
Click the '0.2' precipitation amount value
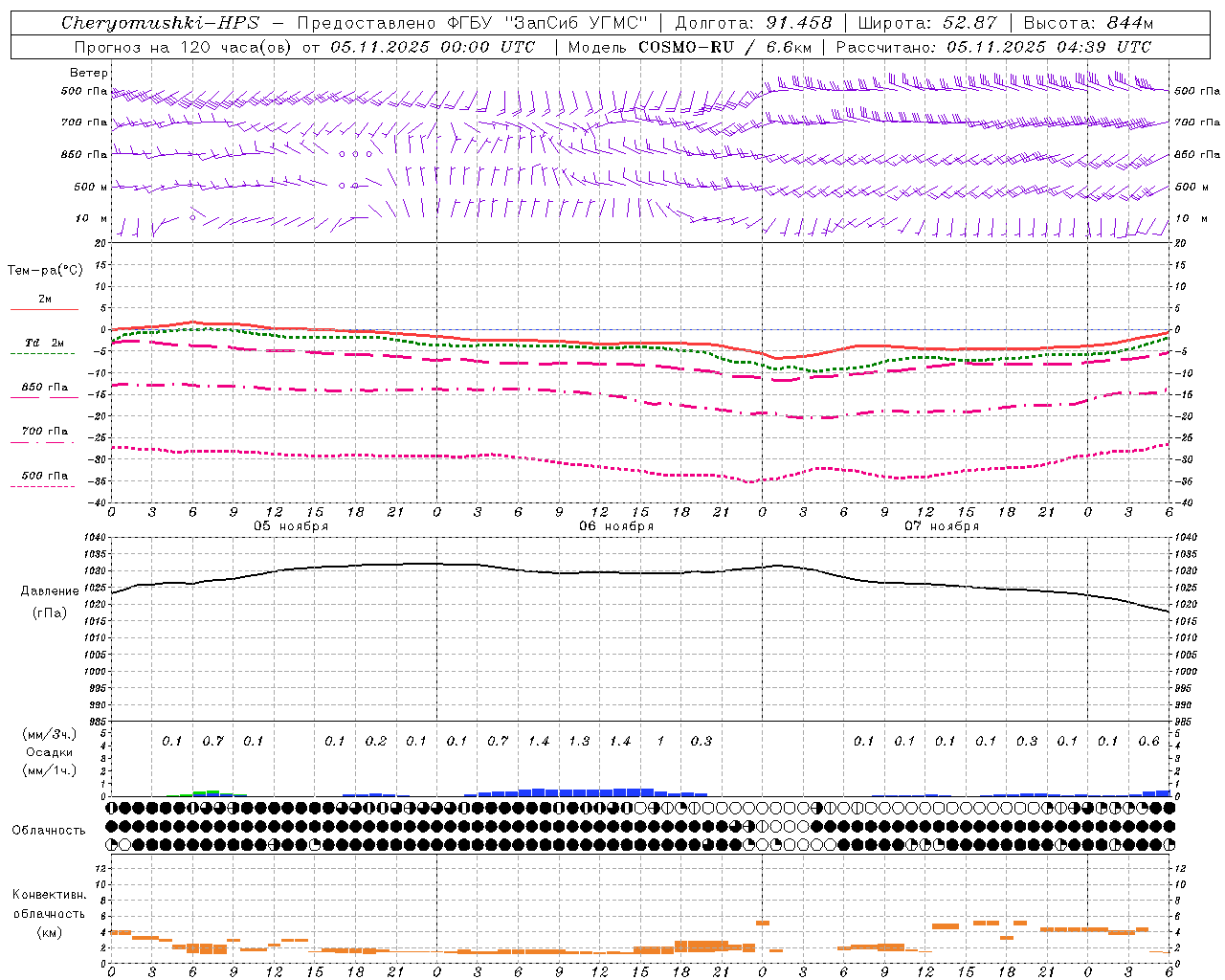(x=376, y=742)
